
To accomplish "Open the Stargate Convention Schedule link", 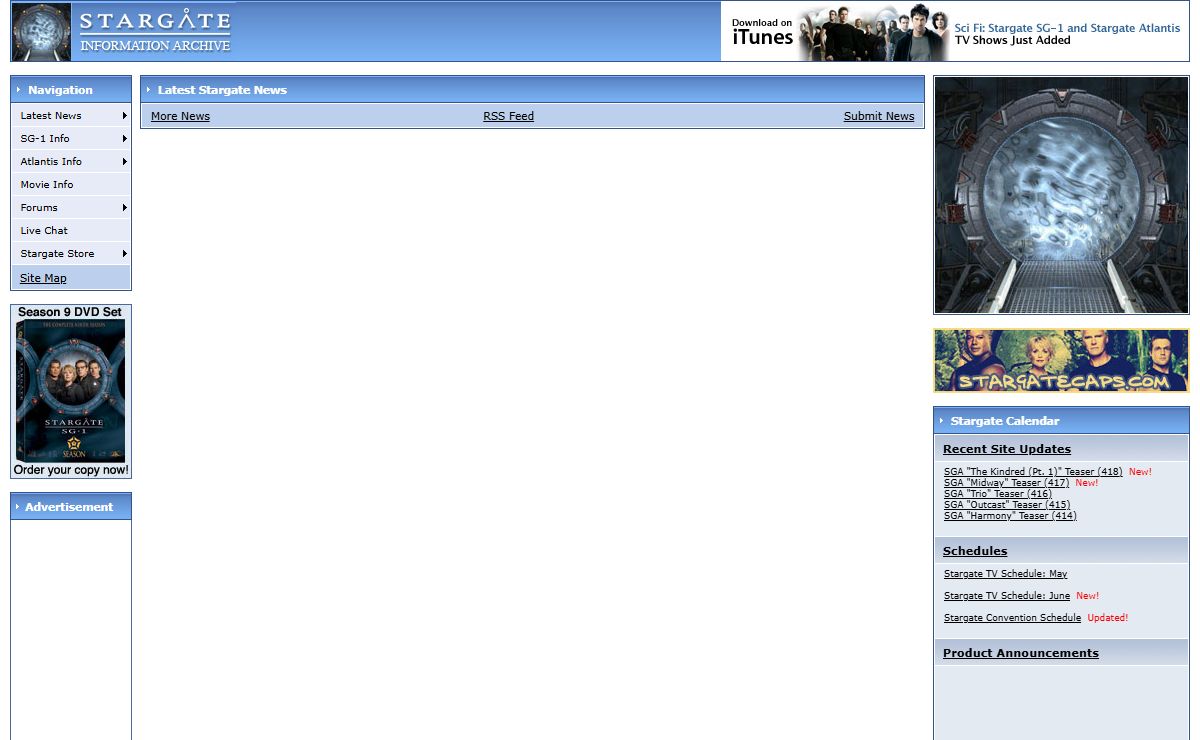I will 1012,618.
